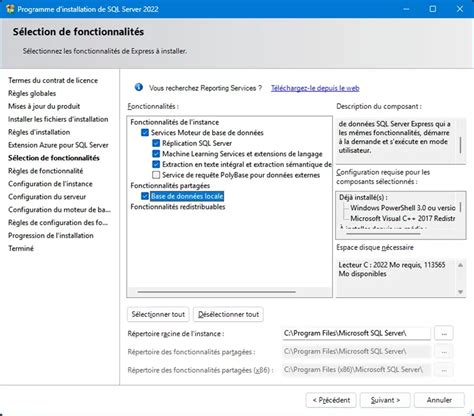Browse for the instance root directory
The height and width of the screenshot is (416, 474).
[x=444, y=333]
